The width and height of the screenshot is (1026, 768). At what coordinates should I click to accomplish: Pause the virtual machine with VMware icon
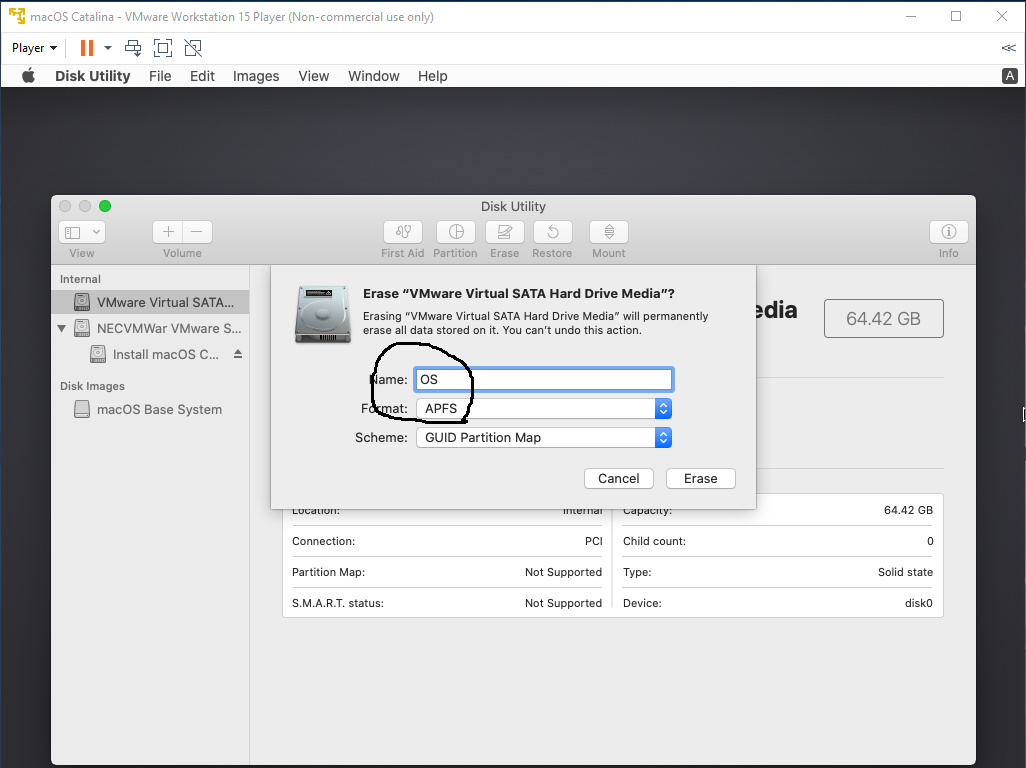point(86,48)
